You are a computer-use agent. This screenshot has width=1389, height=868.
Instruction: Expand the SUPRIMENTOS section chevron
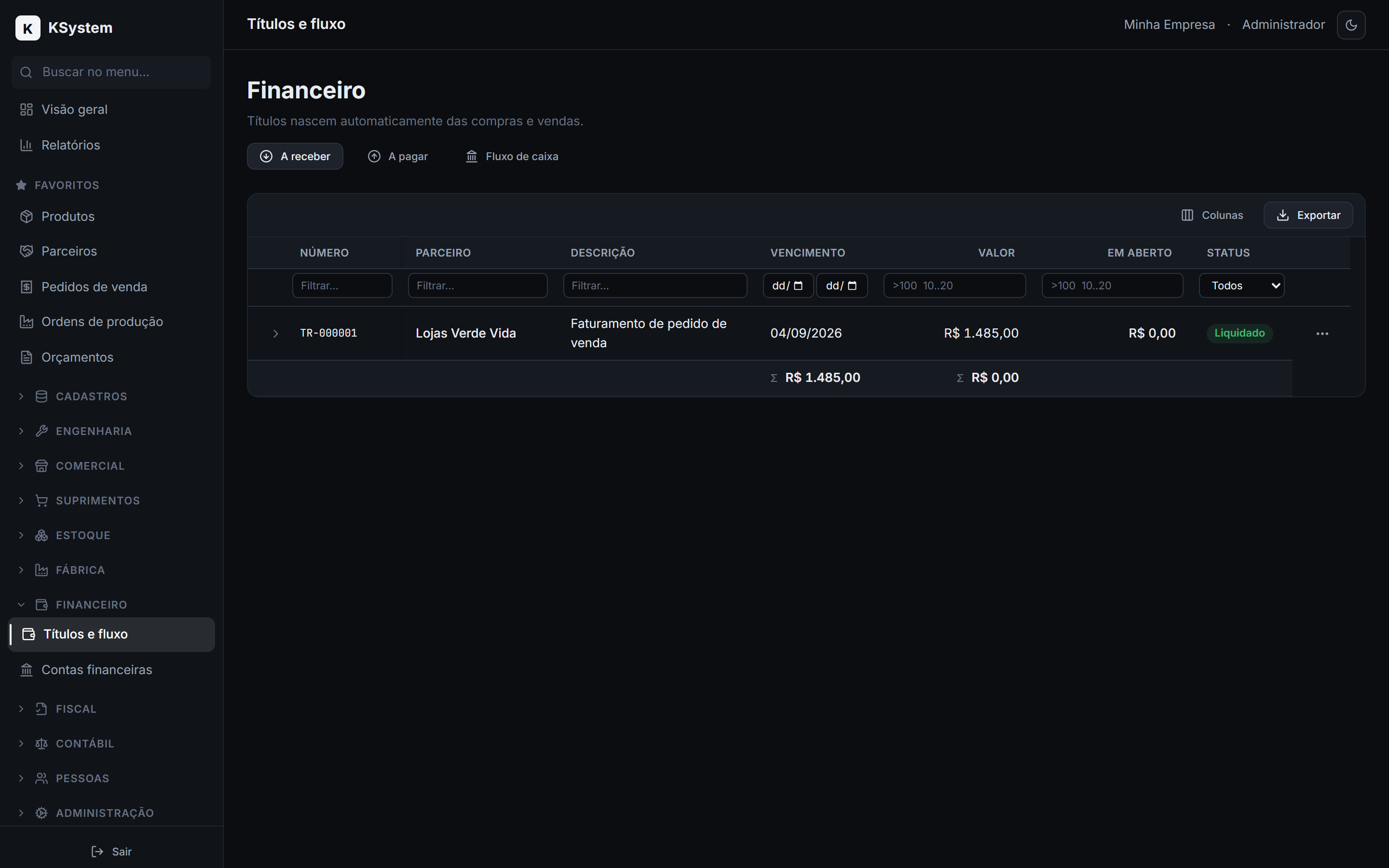(21, 501)
